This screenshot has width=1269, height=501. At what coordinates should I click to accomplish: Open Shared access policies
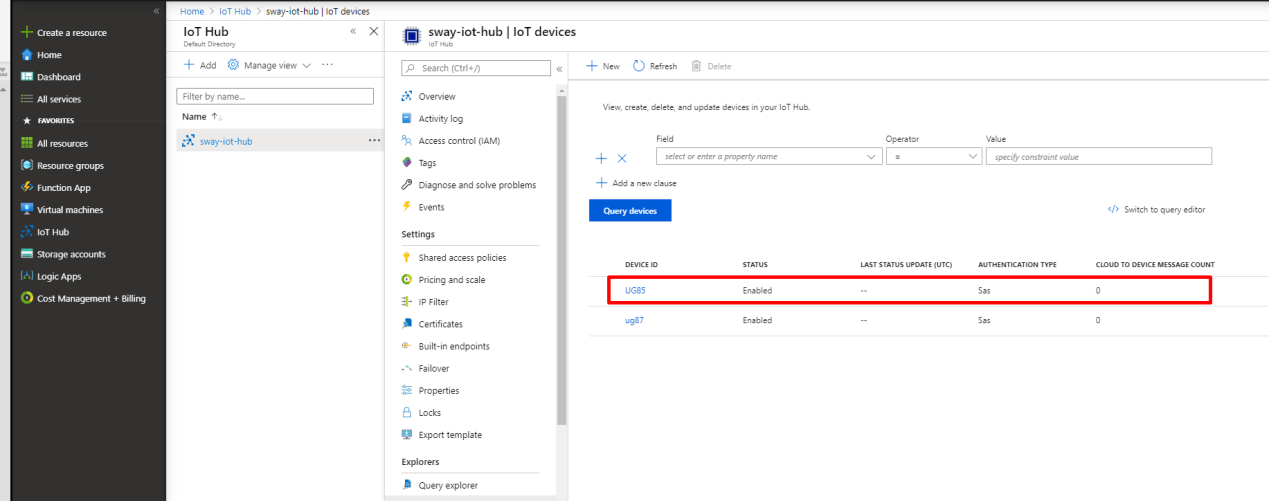click(462, 258)
